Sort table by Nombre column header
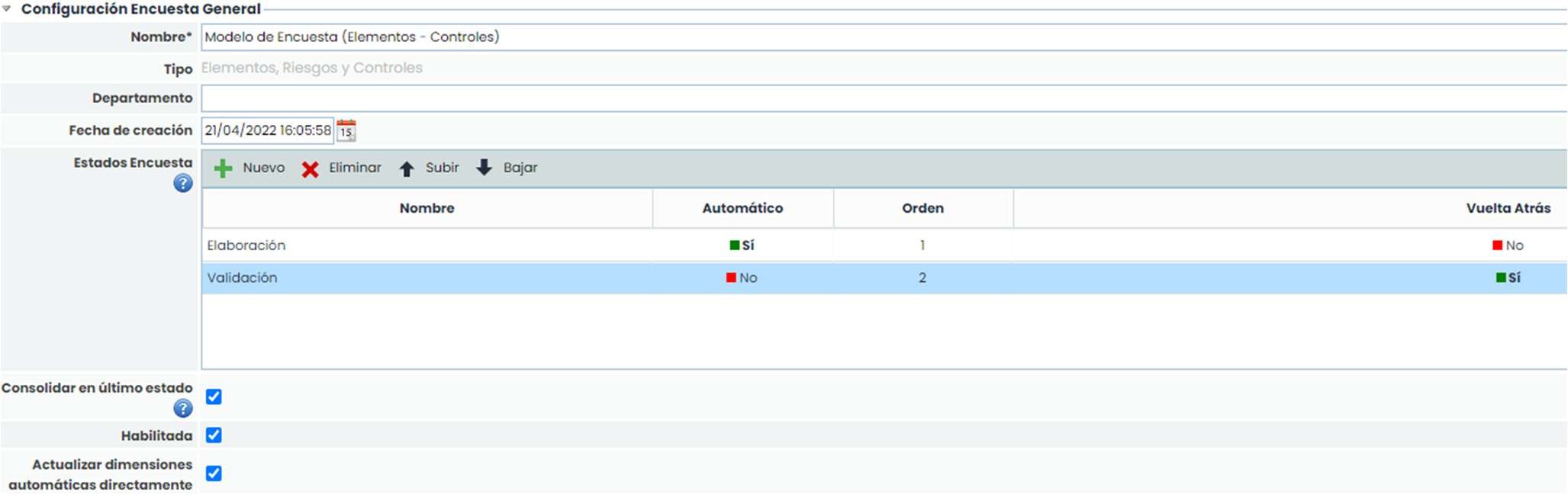This screenshot has height=494, width=1568. tap(427, 208)
